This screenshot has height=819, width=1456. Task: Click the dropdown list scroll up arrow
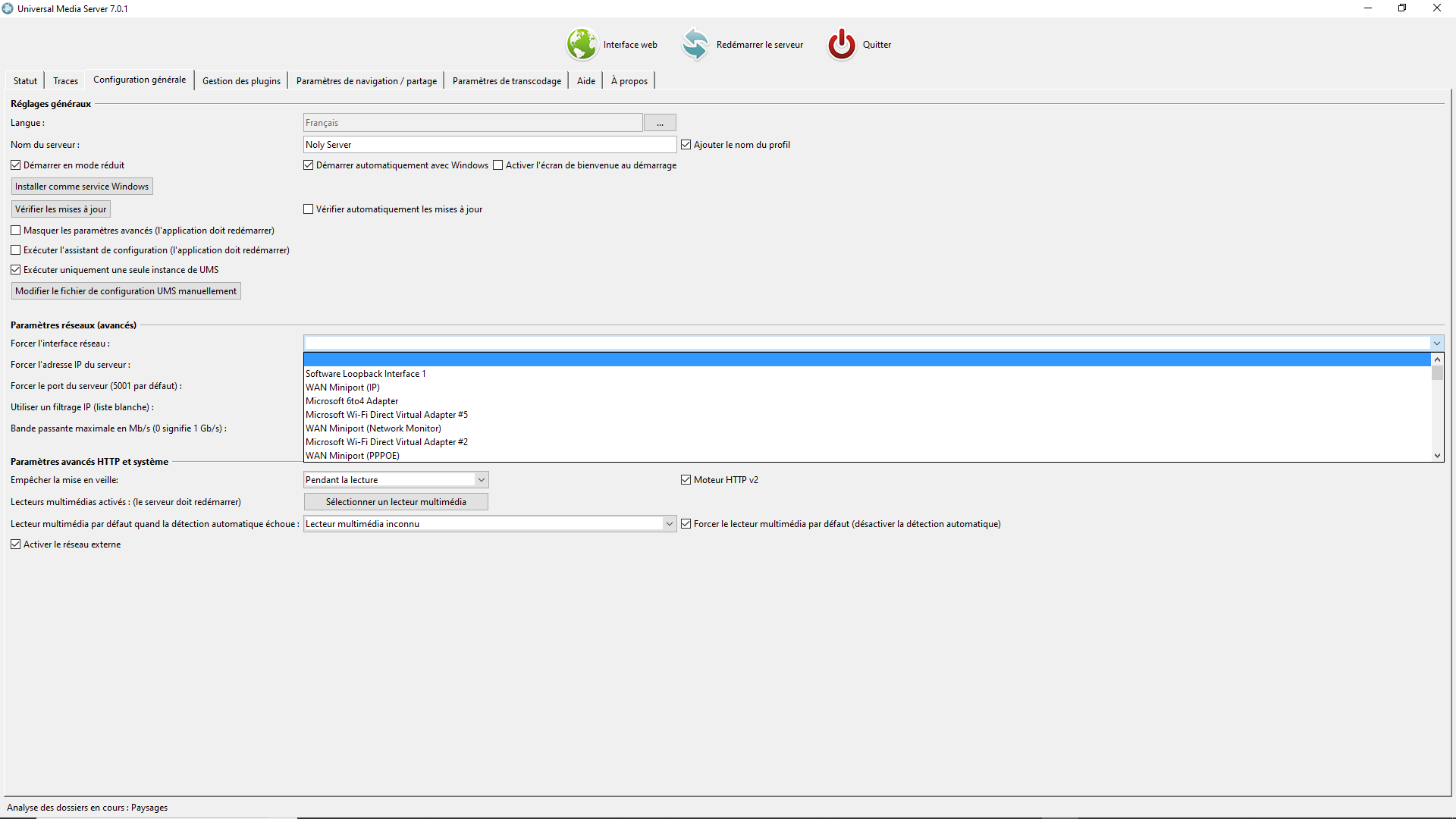click(1437, 359)
